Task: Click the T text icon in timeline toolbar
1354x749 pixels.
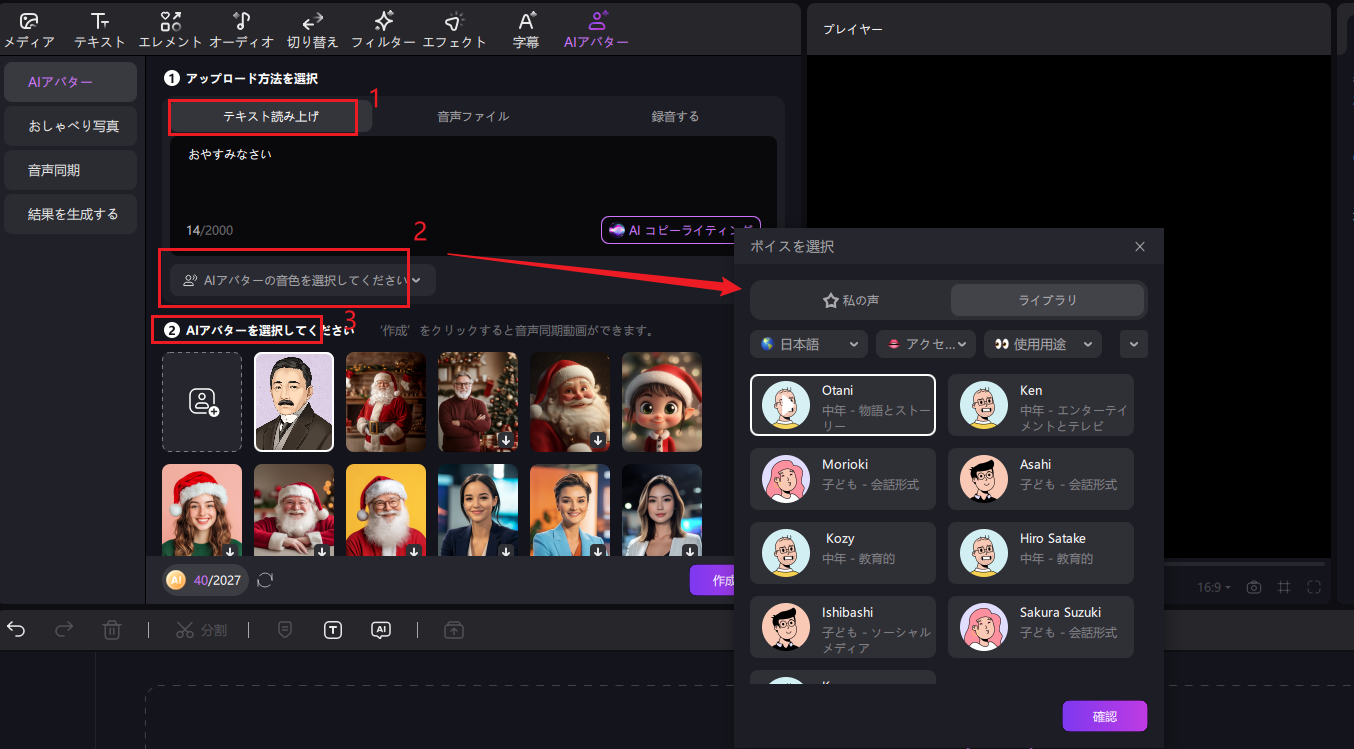Action: click(x=333, y=630)
